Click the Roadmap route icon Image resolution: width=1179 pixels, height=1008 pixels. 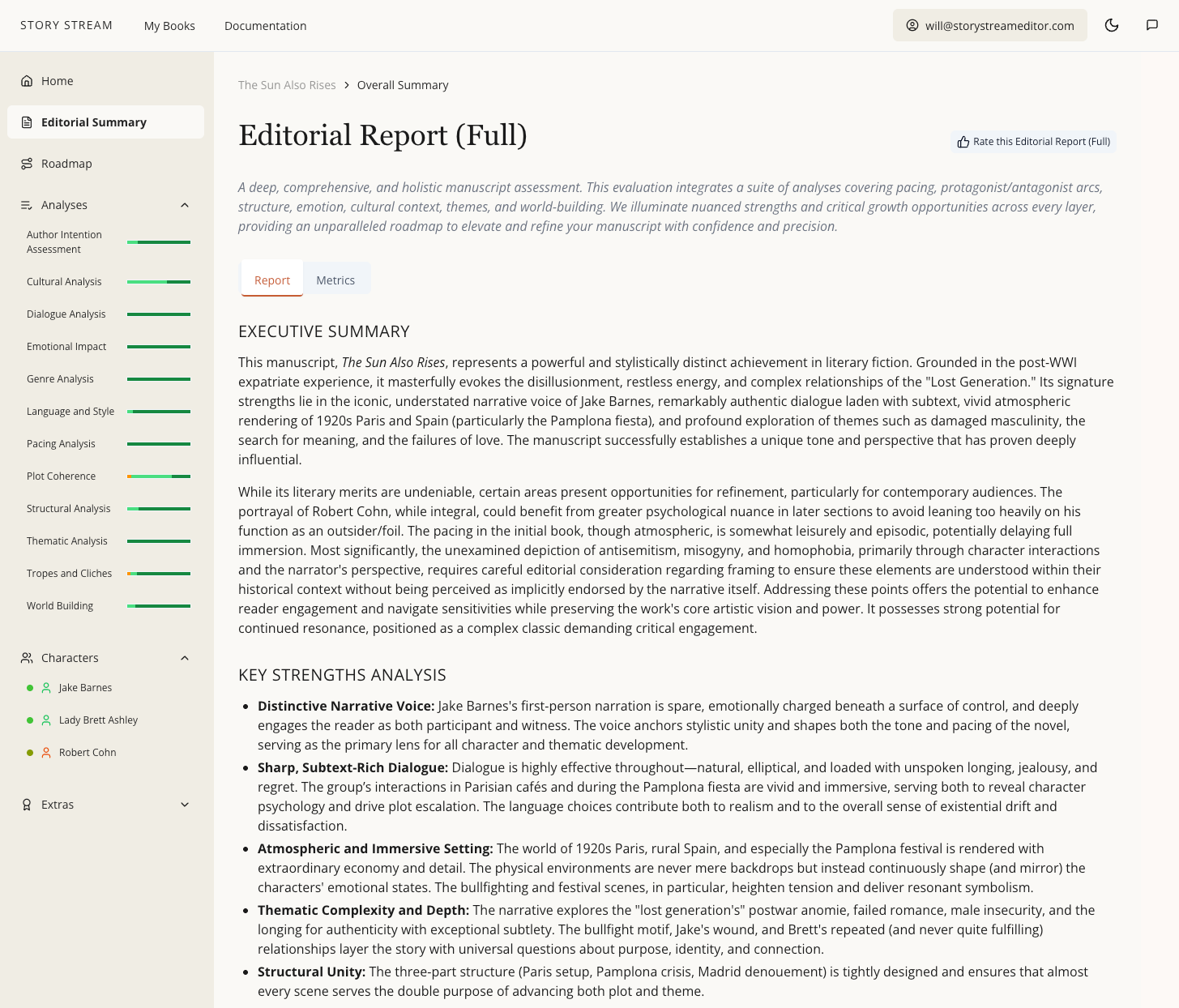tap(27, 164)
